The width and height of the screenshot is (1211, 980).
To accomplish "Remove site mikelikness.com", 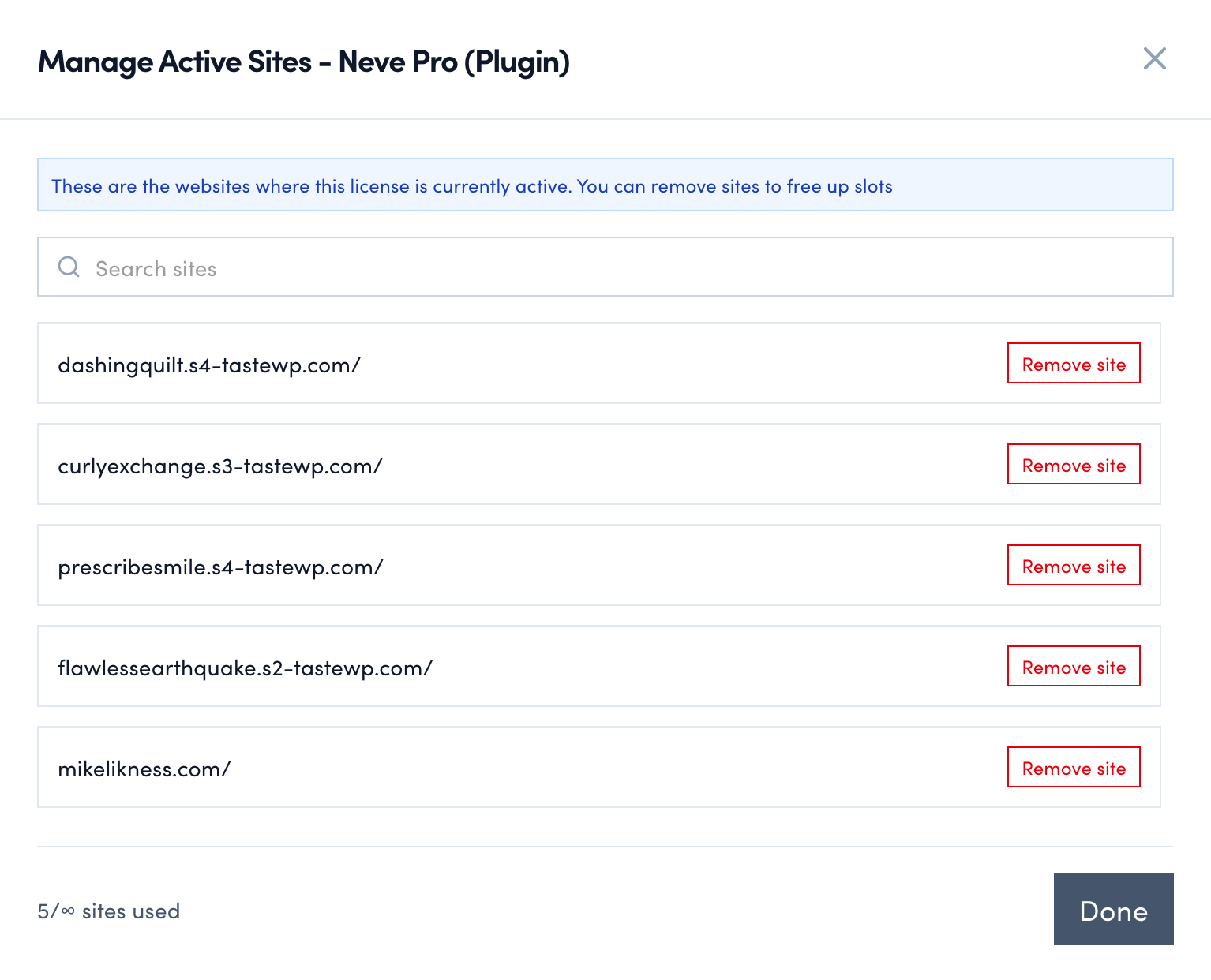I will point(1074,767).
